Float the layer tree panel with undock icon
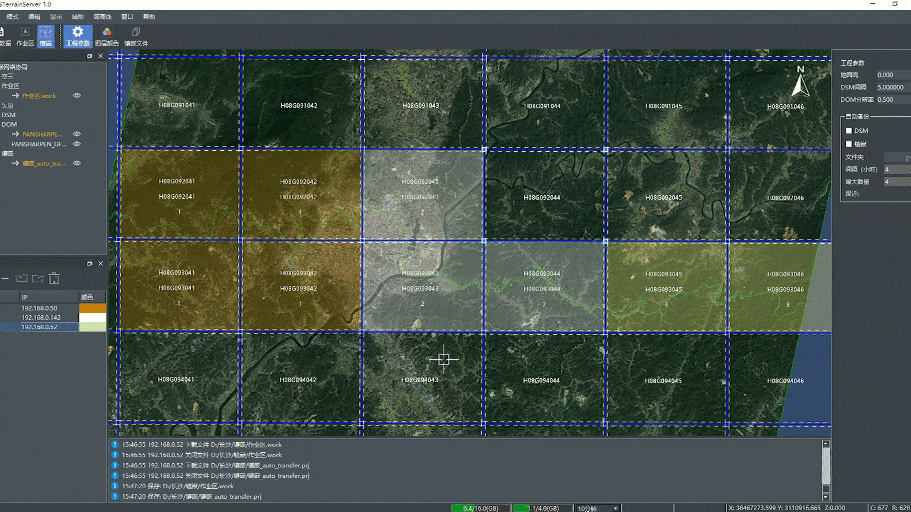Image resolution: width=911 pixels, height=512 pixels. [89, 56]
